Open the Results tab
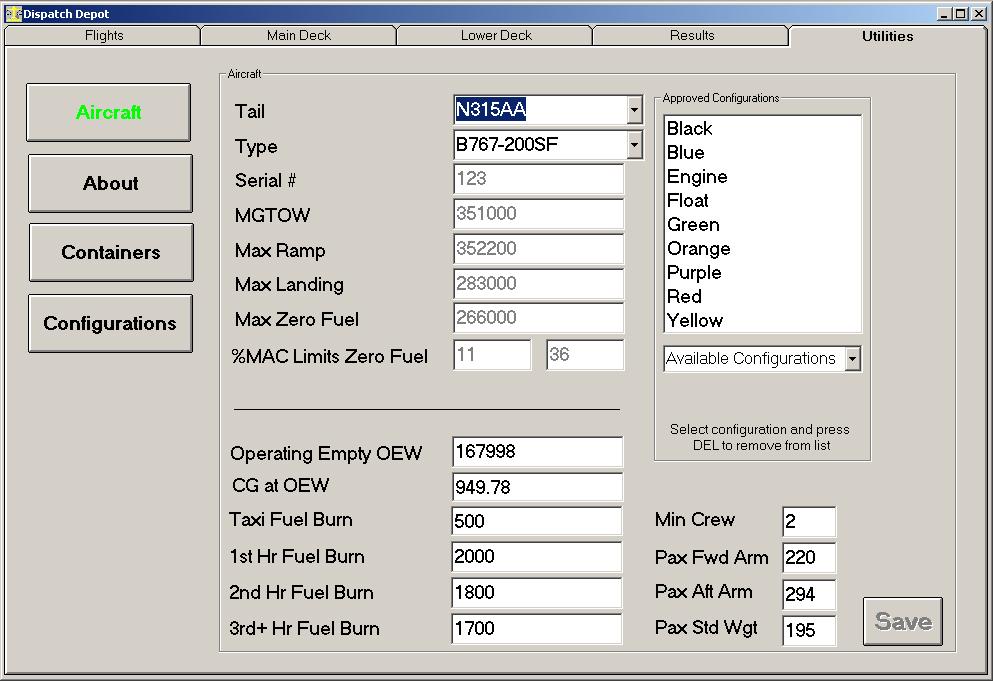This screenshot has width=993, height=681. pos(692,35)
